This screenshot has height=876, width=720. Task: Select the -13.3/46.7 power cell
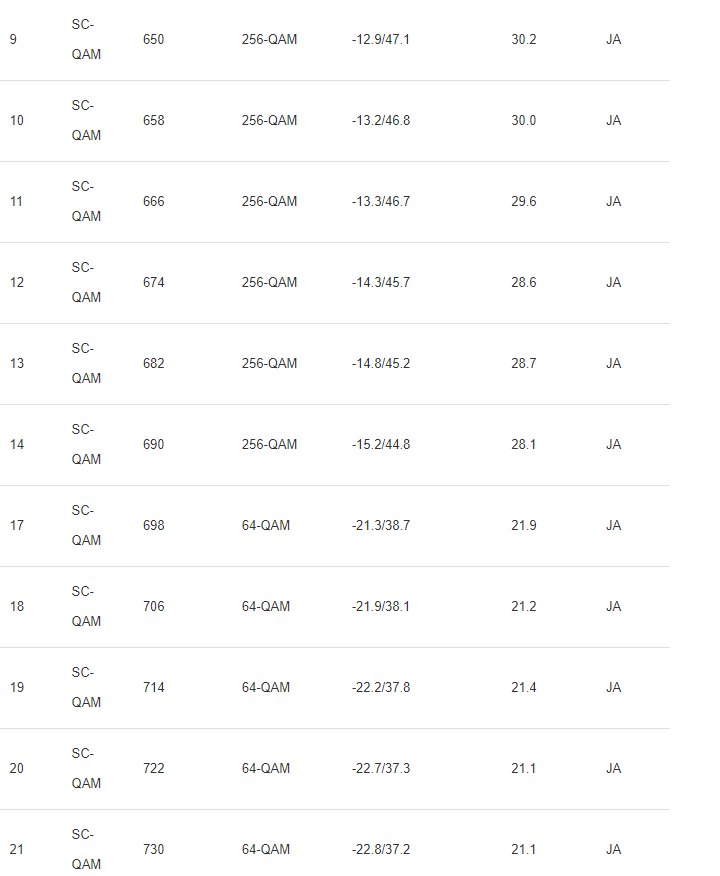pyautogui.click(x=381, y=202)
